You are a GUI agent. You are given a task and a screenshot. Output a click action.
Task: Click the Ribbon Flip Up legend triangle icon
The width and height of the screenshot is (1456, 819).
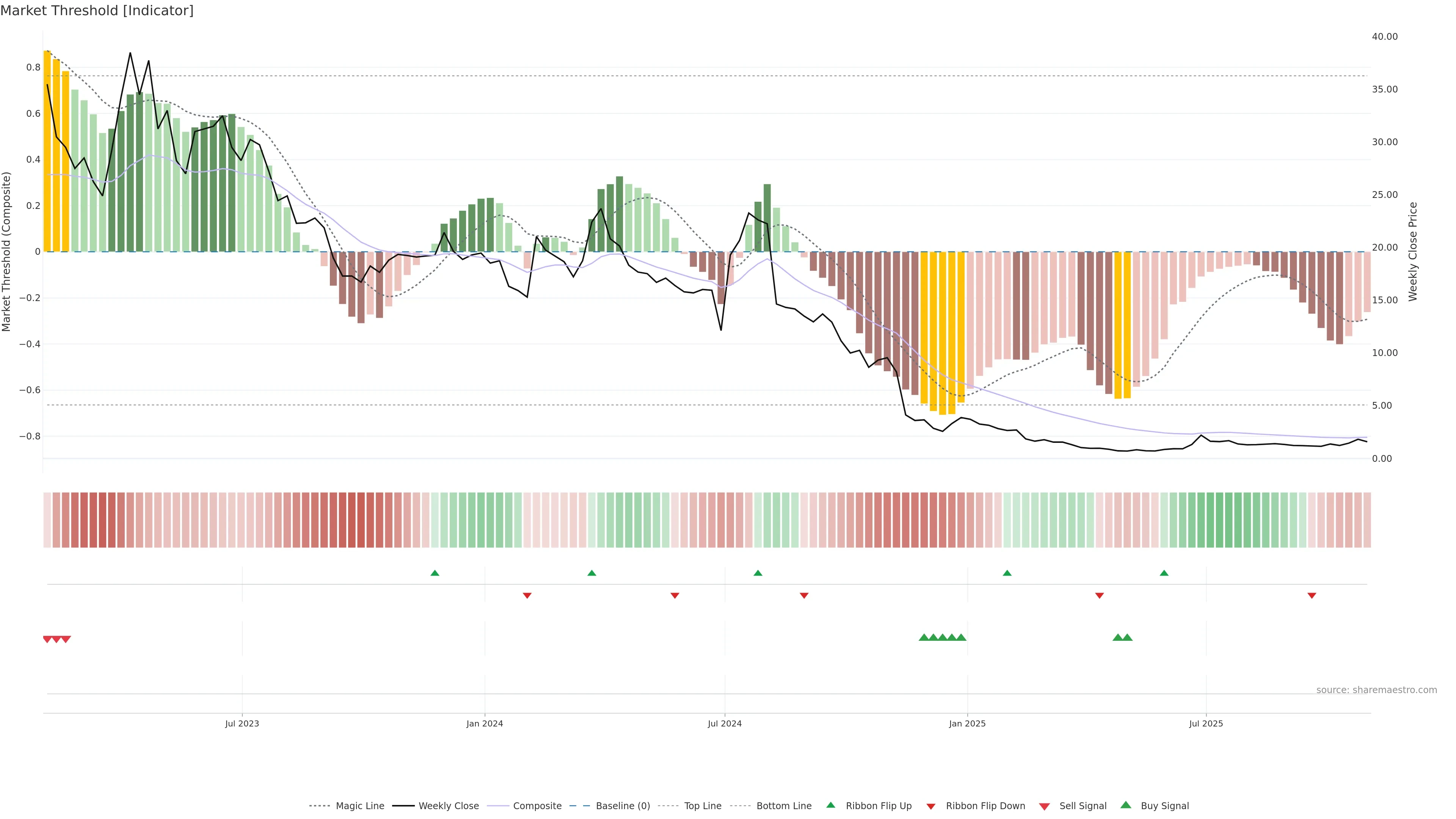pos(830,805)
